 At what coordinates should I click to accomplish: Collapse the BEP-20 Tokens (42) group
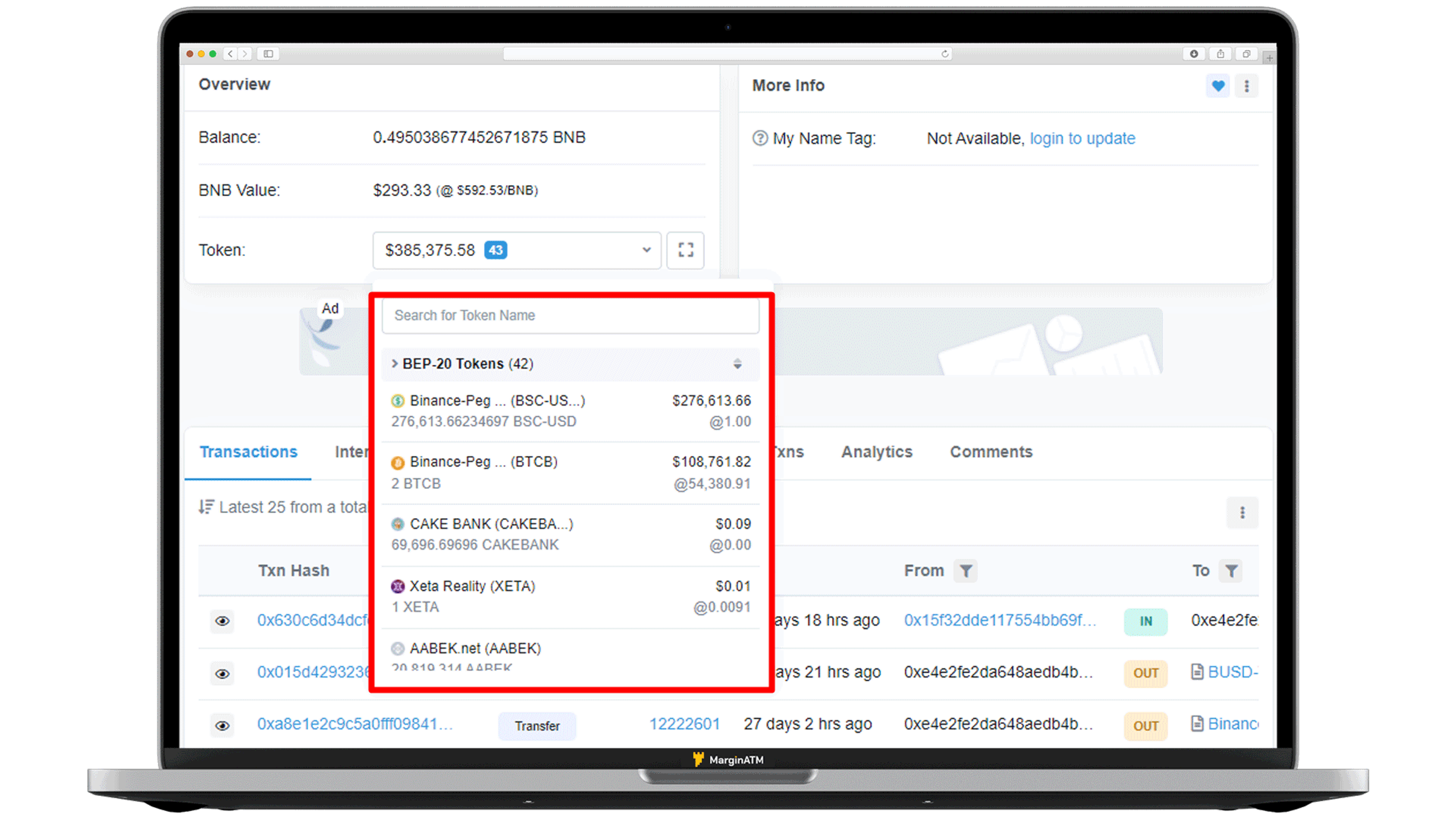coord(570,364)
